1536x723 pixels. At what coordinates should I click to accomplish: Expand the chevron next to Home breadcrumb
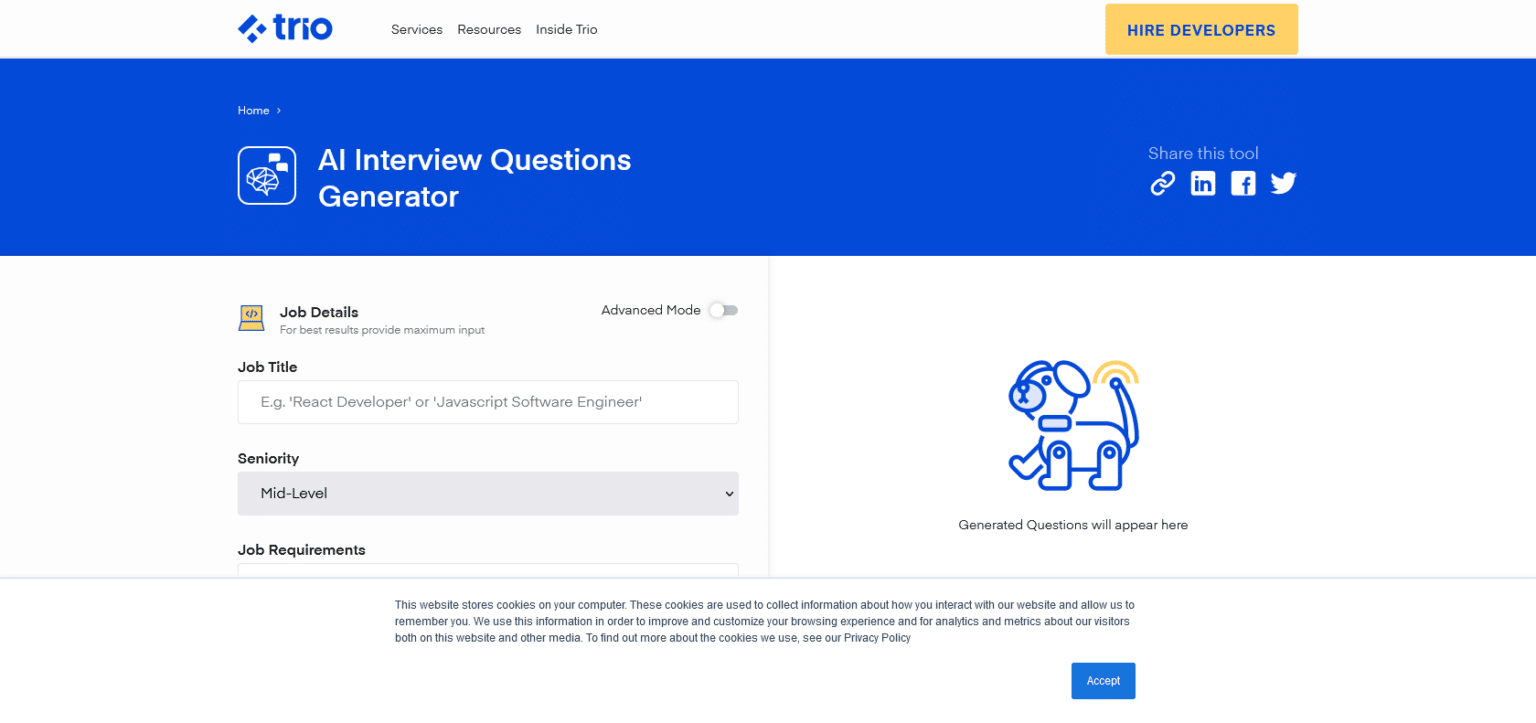[277, 110]
